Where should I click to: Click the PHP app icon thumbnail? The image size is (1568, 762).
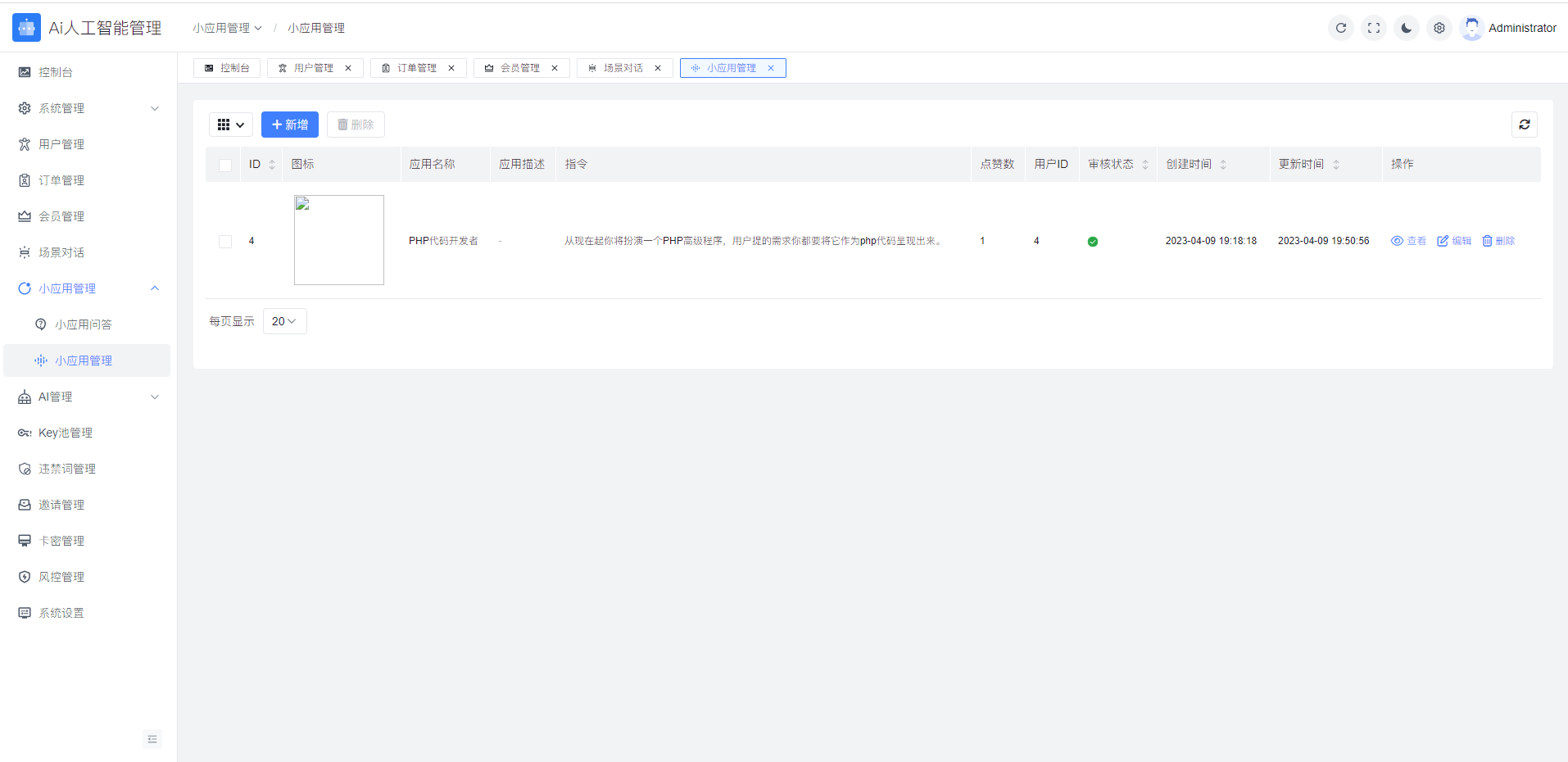[339, 240]
